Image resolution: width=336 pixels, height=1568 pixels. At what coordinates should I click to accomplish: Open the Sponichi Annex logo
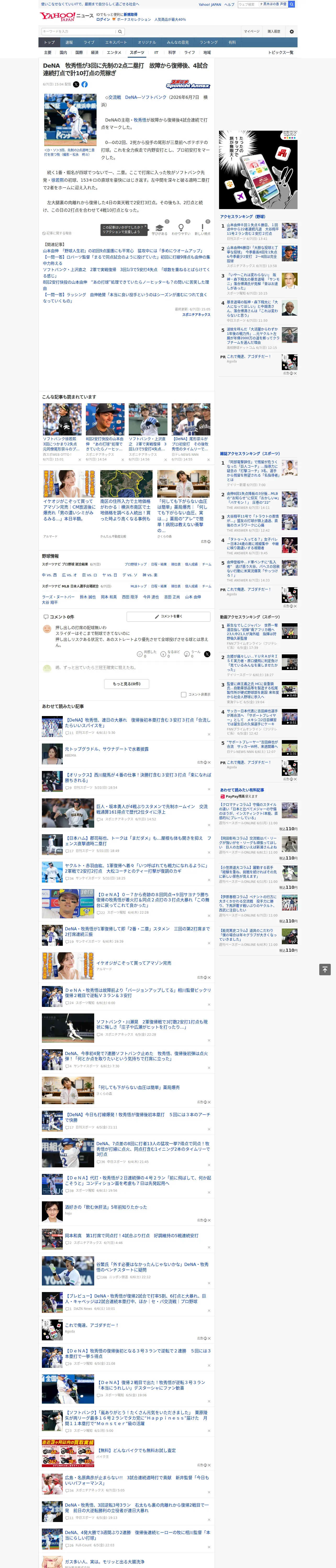point(188,85)
